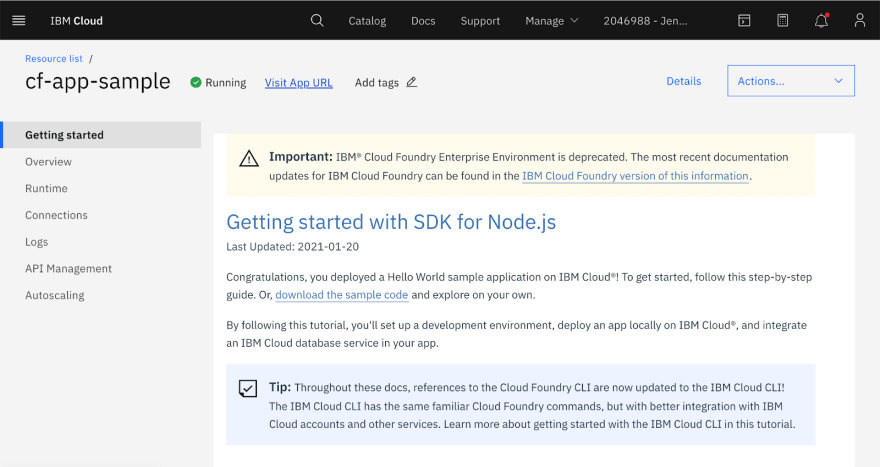The height and width of the screenshot is (467, 880).
Task: Click the Running status text
Action: [x=226, y=83]
